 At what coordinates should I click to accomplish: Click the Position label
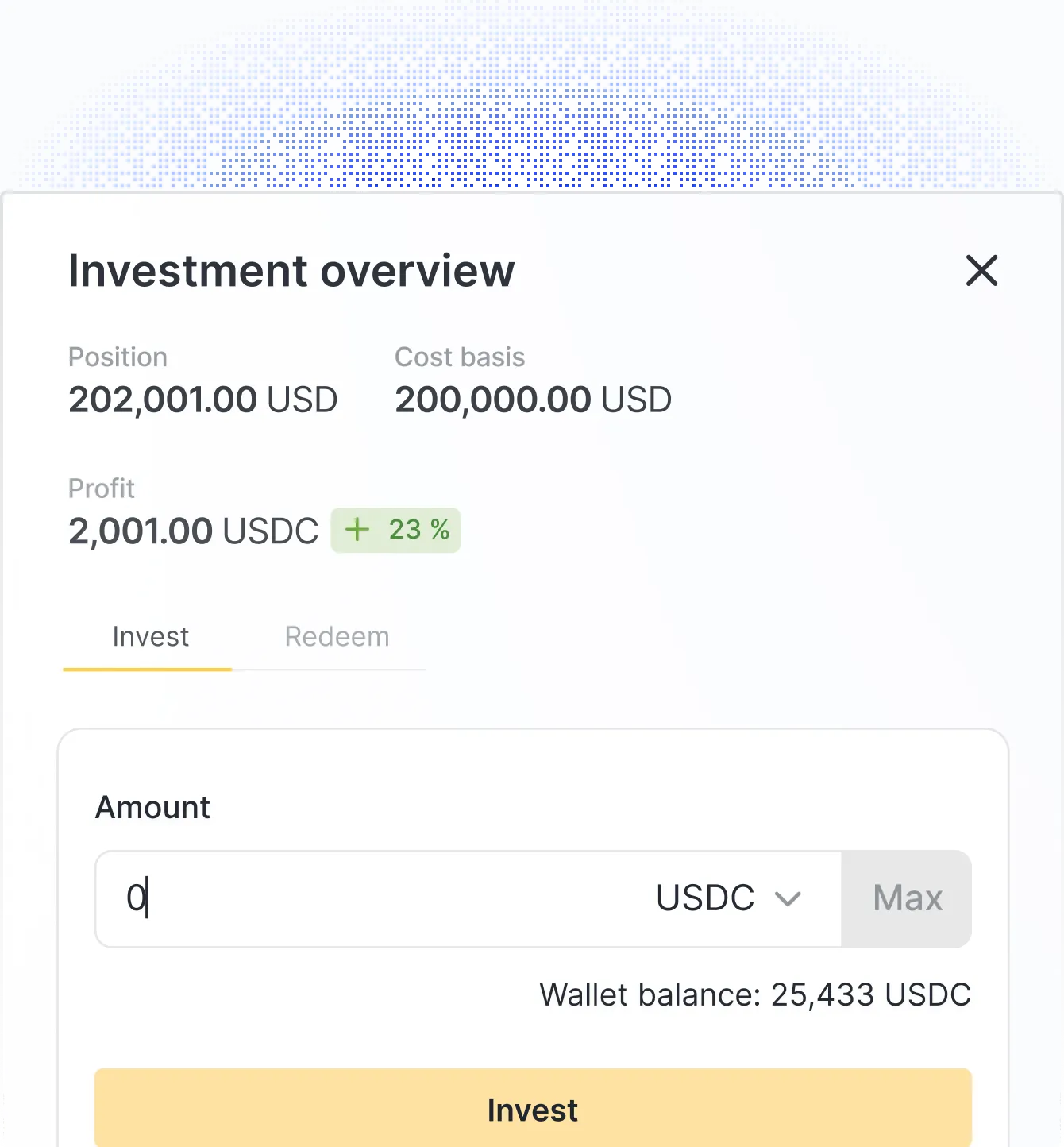[x=118, y=357]
